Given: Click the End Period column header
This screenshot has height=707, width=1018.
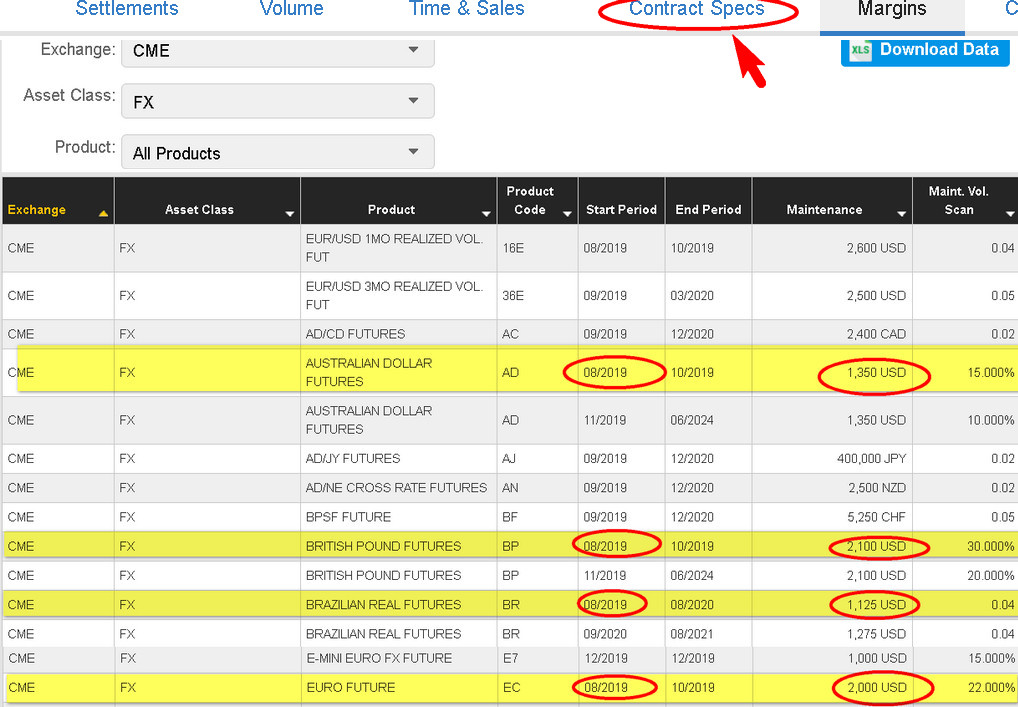Looking at the screenshot, I should [708, 201].
